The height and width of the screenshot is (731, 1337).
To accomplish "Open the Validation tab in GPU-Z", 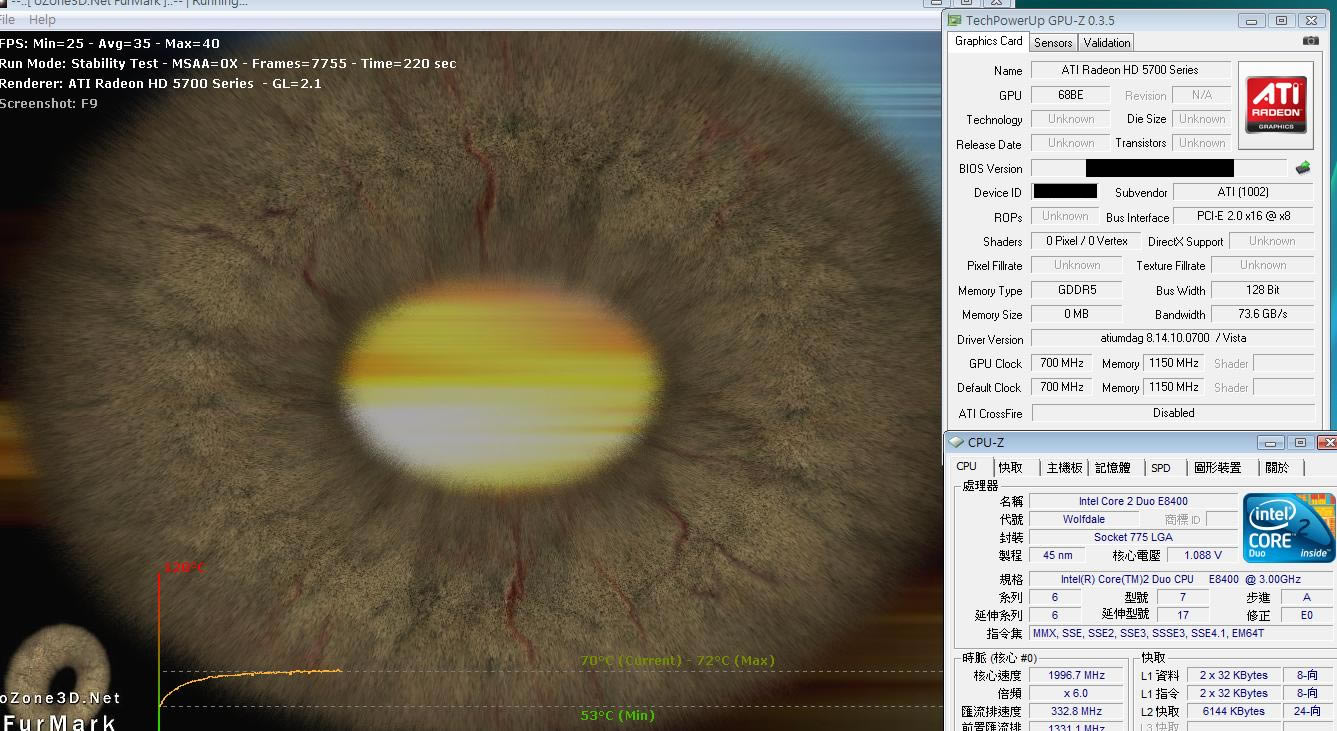I will click(1106, 42).
